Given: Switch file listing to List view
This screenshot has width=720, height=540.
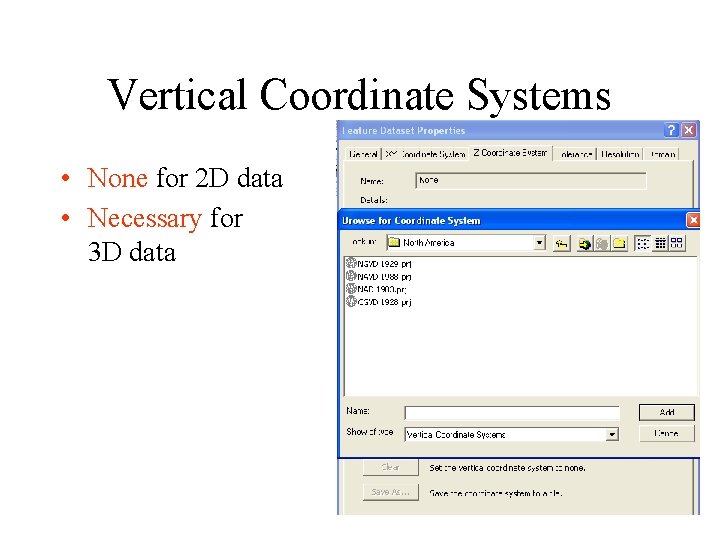Looking at the screenshot, I should tap(642, 243).
